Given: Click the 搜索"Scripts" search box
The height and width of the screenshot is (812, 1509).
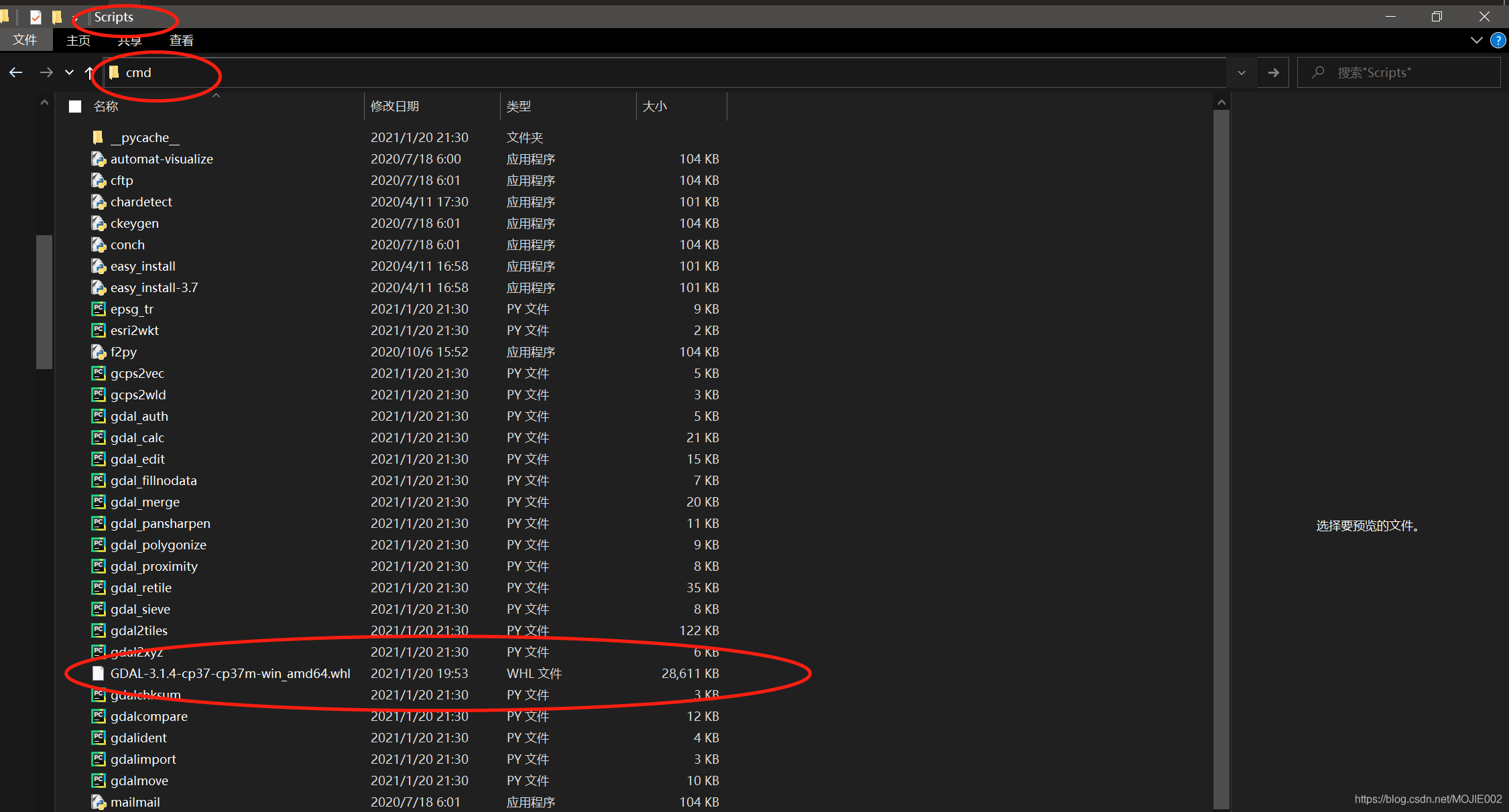Looking at the screenshot, I should point(1399,72).
